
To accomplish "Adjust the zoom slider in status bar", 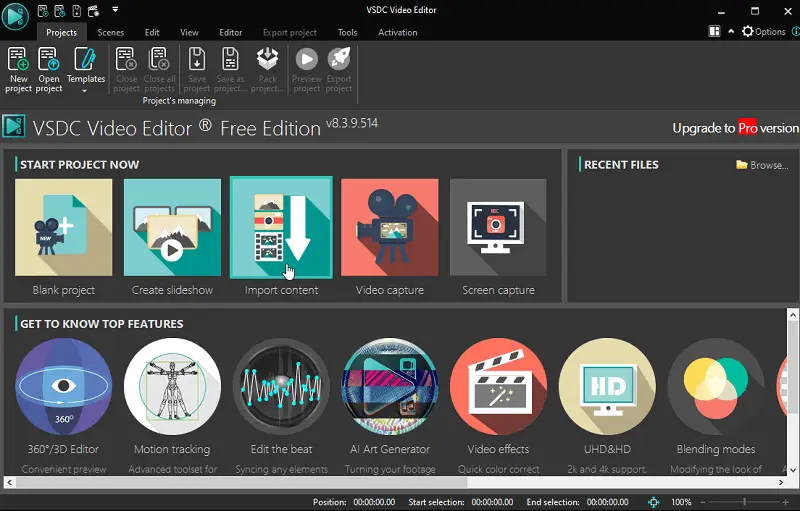I will click(745, 502).
